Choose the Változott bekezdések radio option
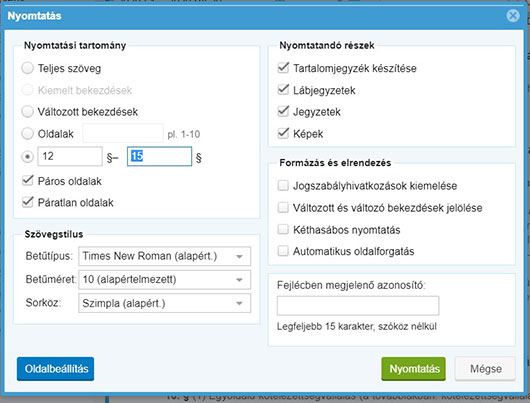The width and height of the screenshot is (530, 403). coord(28,111)
